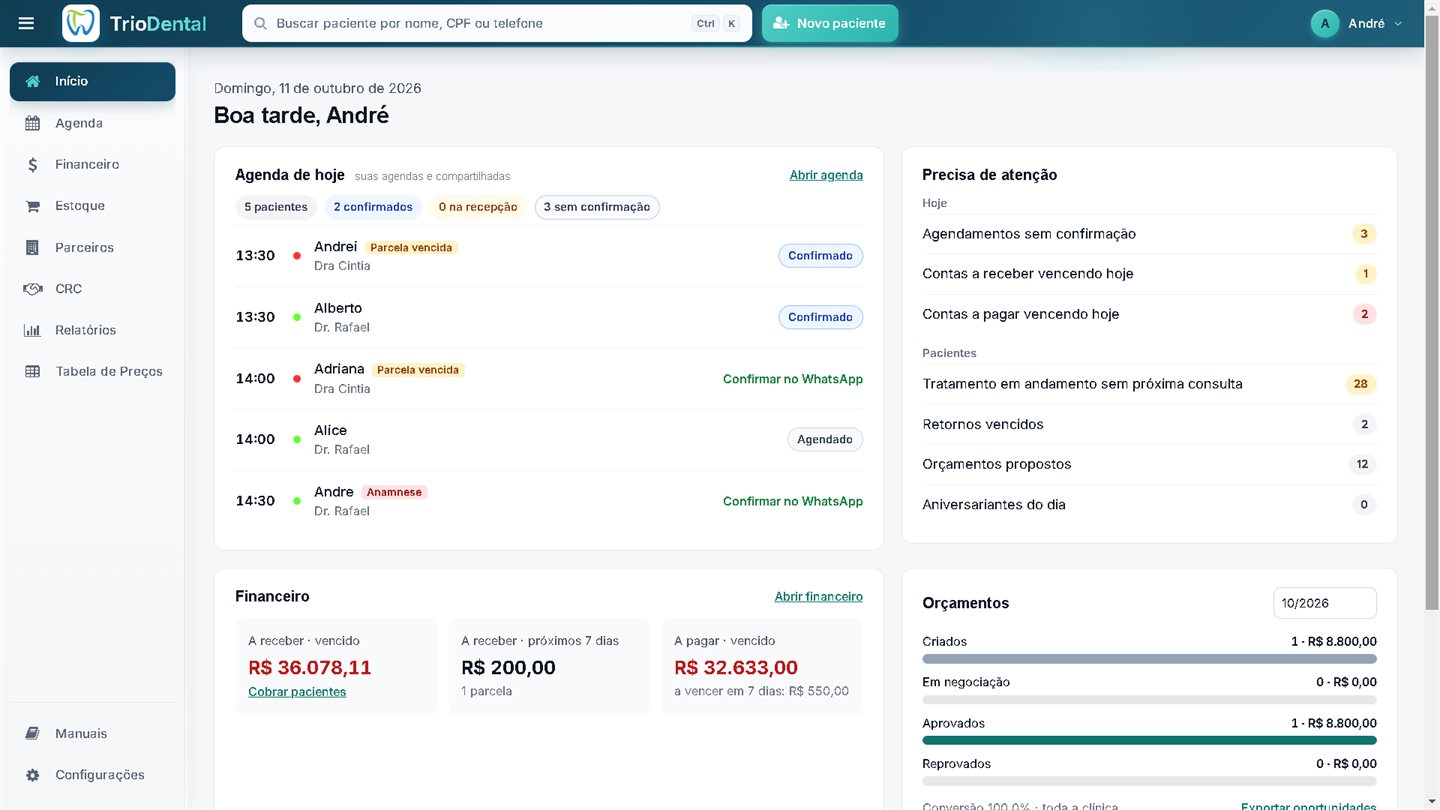Click the 0 na recepção chip
This screenshot has width=1440, height=810.
click(478, 207)
